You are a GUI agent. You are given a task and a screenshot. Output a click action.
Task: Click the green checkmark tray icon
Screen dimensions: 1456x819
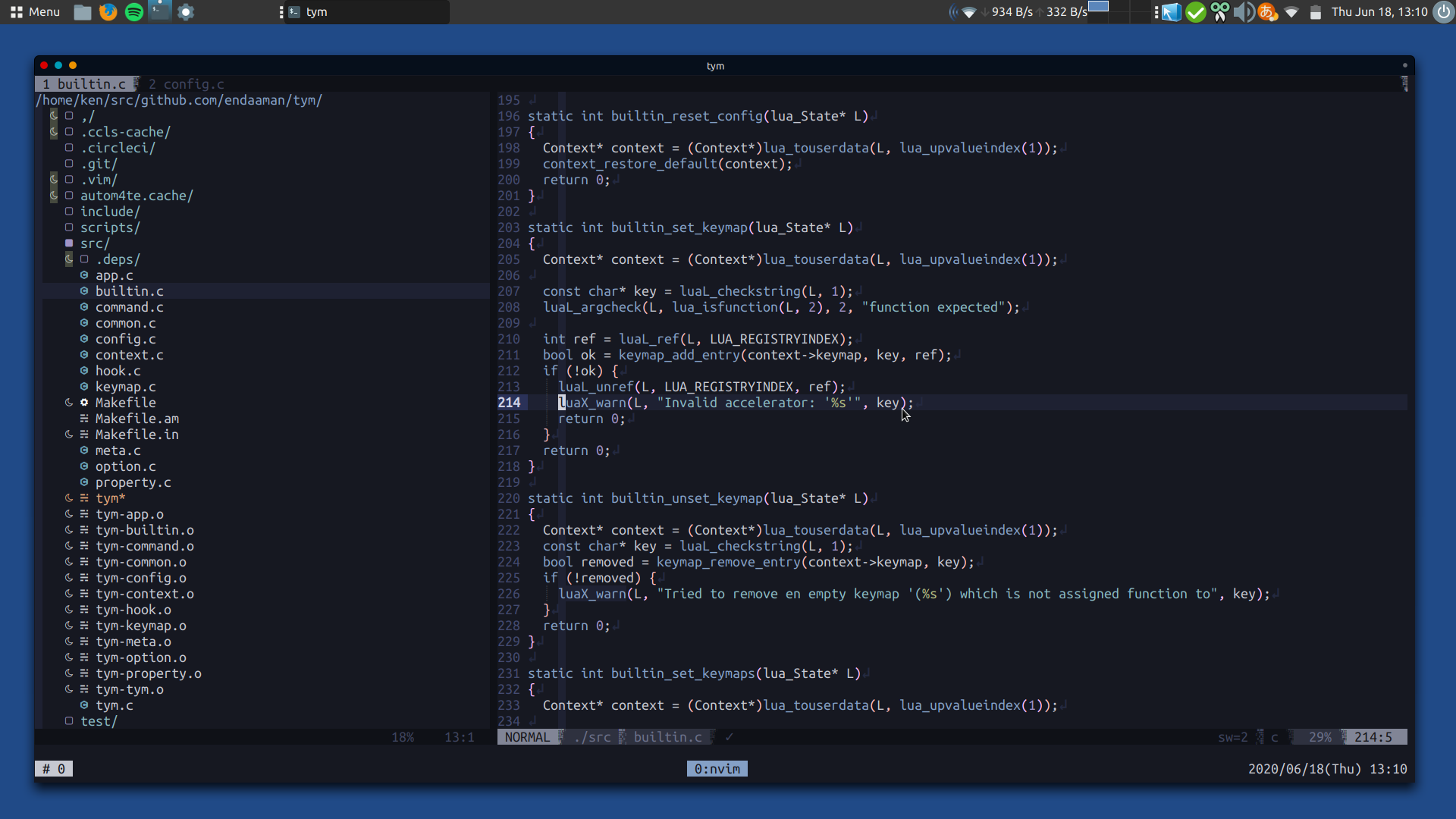point(1196,12)
